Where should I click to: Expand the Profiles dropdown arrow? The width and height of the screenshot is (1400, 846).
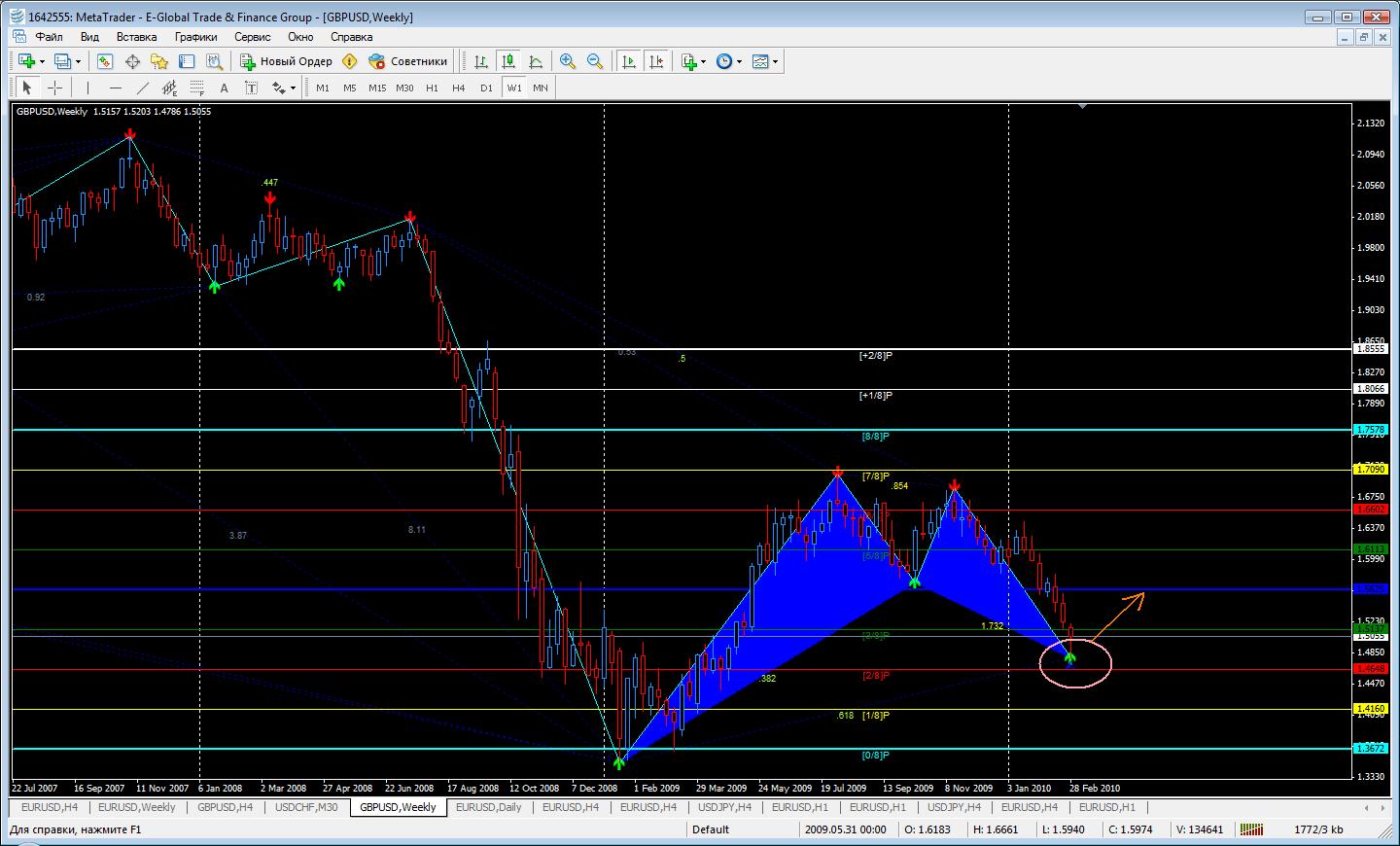(x=78, y=61)
